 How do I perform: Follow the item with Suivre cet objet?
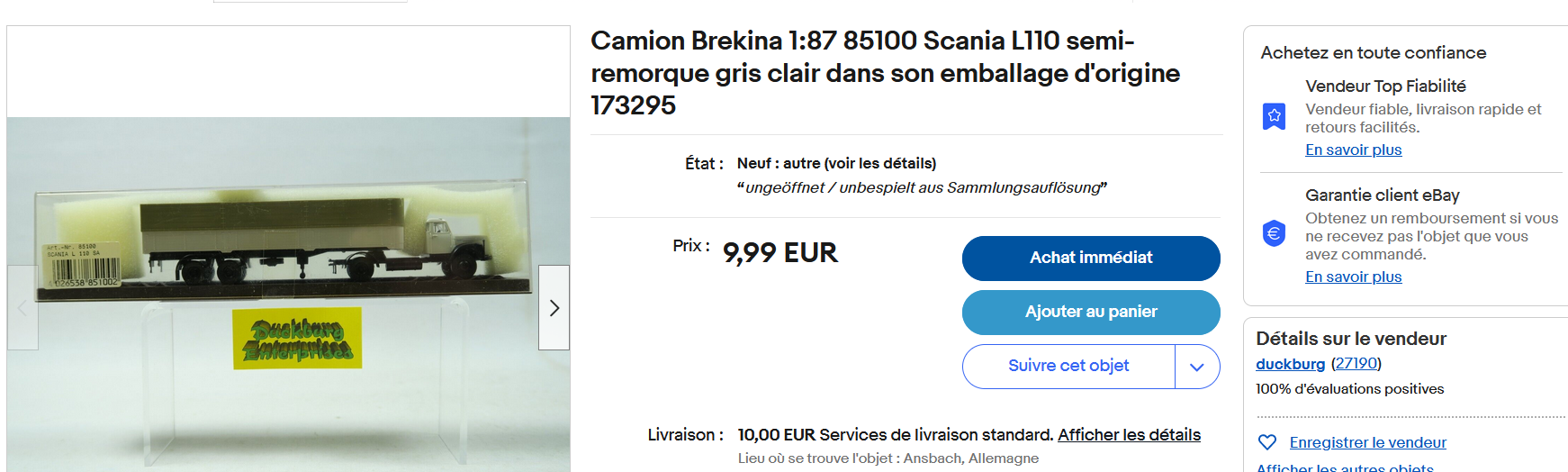tap(1068, 366)
